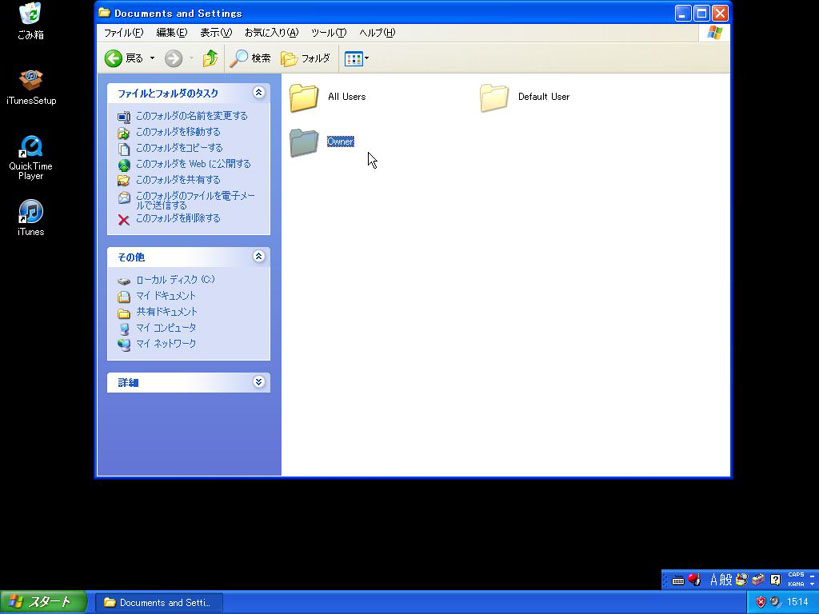819x614 pixels.
Task: Click the highlighted Owner folder name
Action: 341,141
